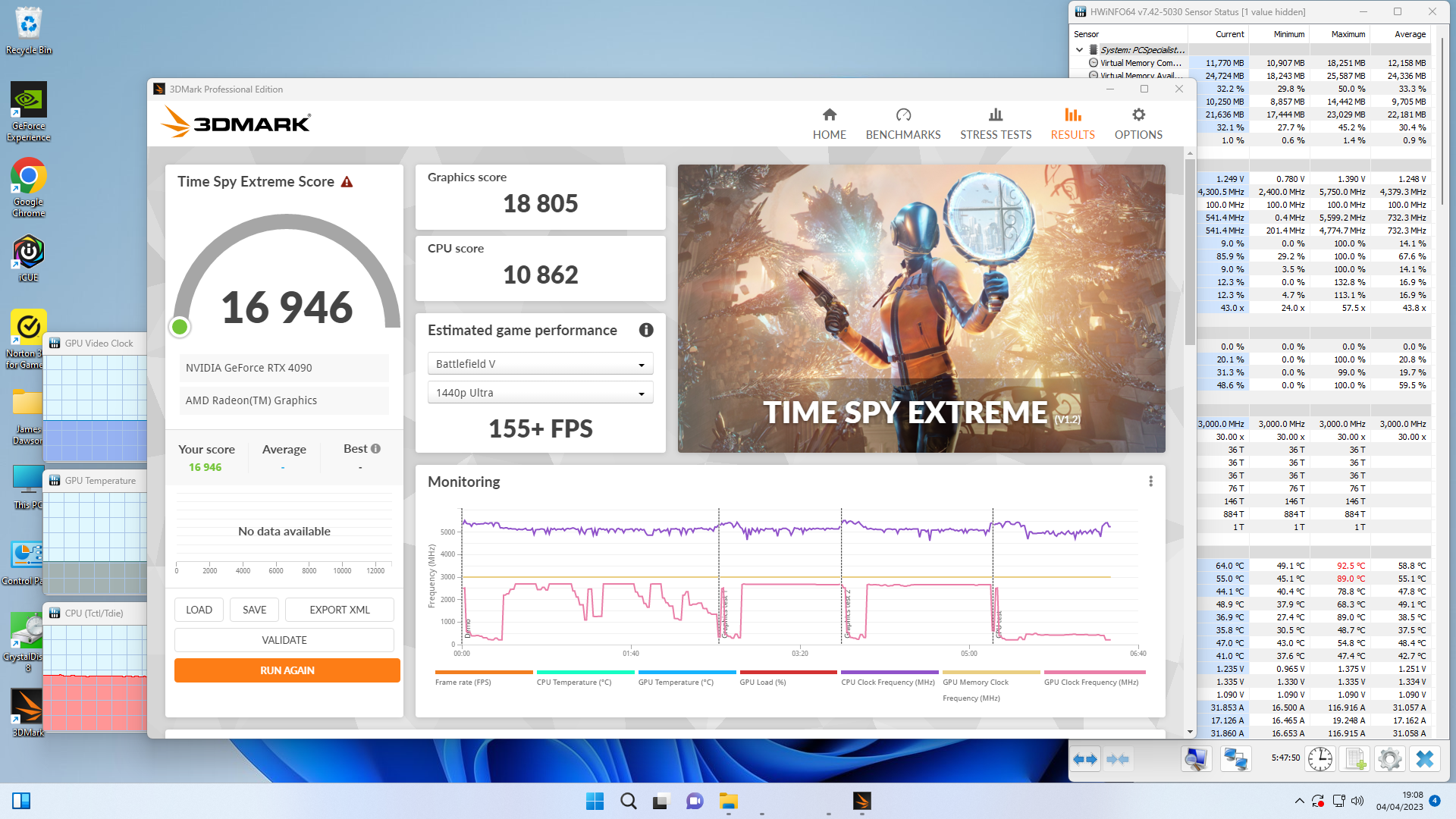The height and width of the screenshot is (819, 1456).
Task: Open File Explorer from the taskbar
Action: (x=728, y=801)
